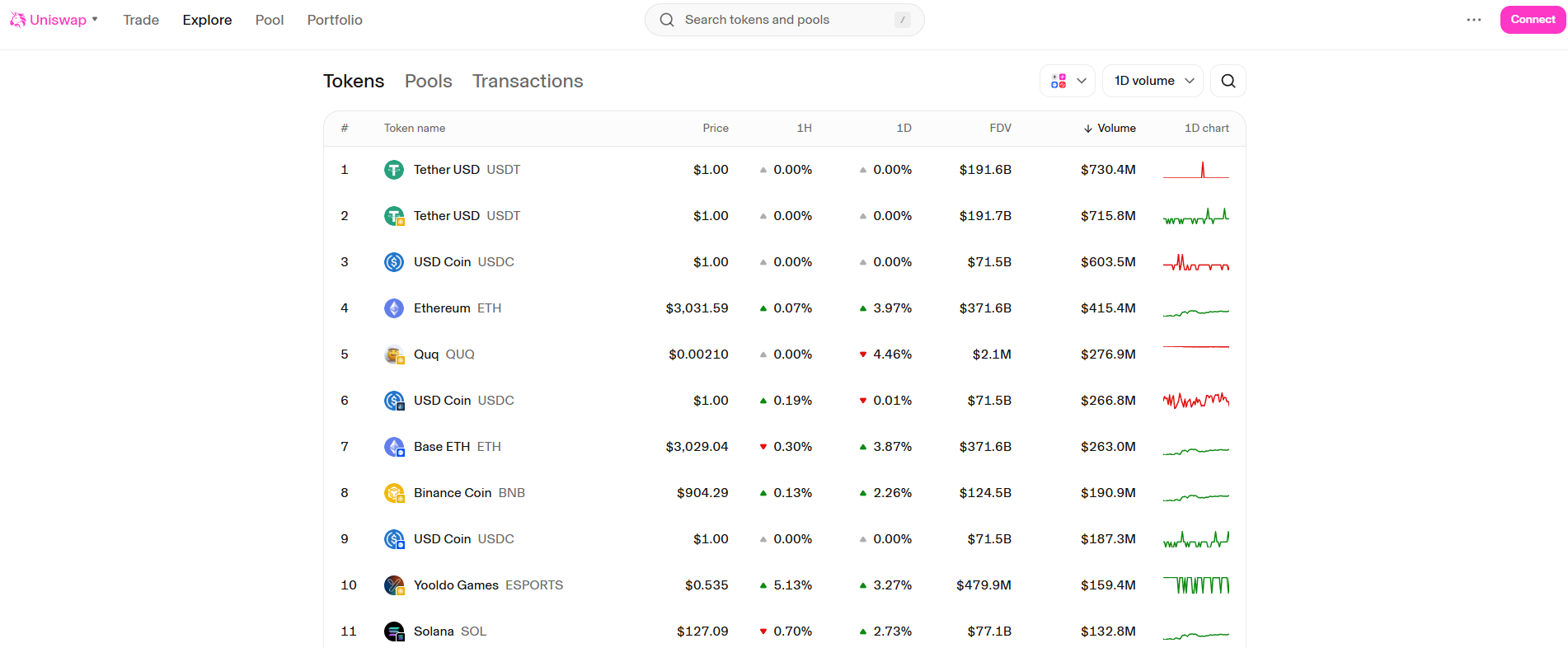The height and width of the screenshot is (648, 1568).
Task: Click the Ethereum token icon
Action: [x=394, y=308]
